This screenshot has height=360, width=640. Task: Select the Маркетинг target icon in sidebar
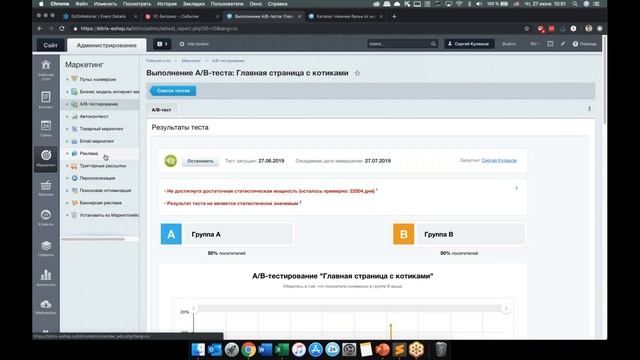tap(46, 155)
